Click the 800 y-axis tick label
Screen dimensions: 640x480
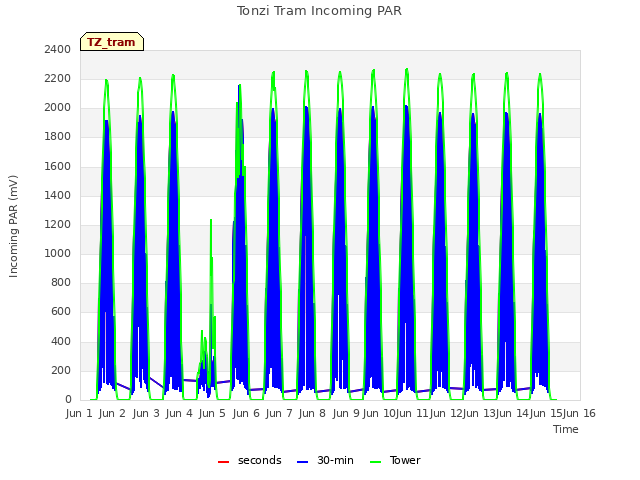[x=61, y=282]
